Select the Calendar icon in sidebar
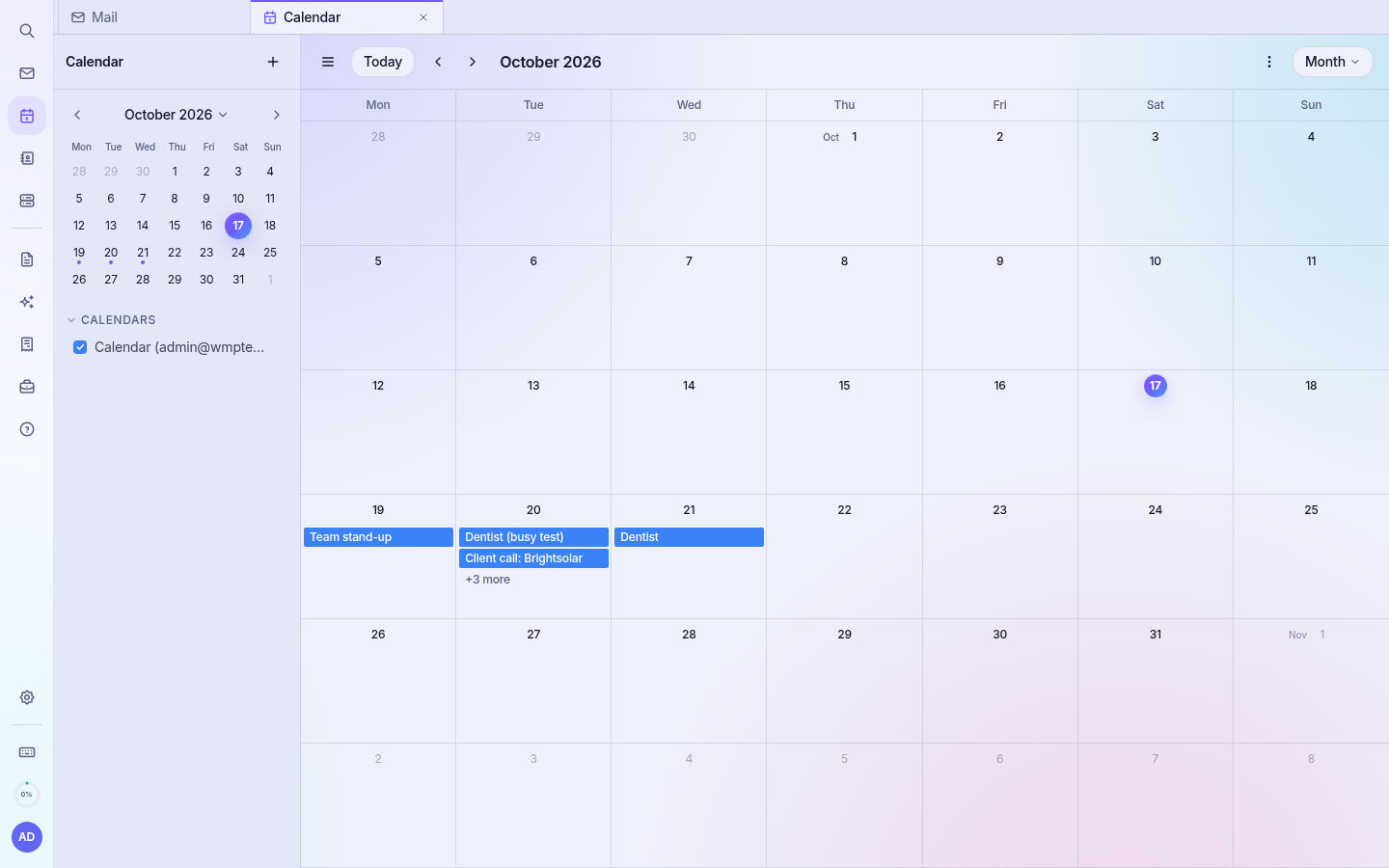 (27, 116)
